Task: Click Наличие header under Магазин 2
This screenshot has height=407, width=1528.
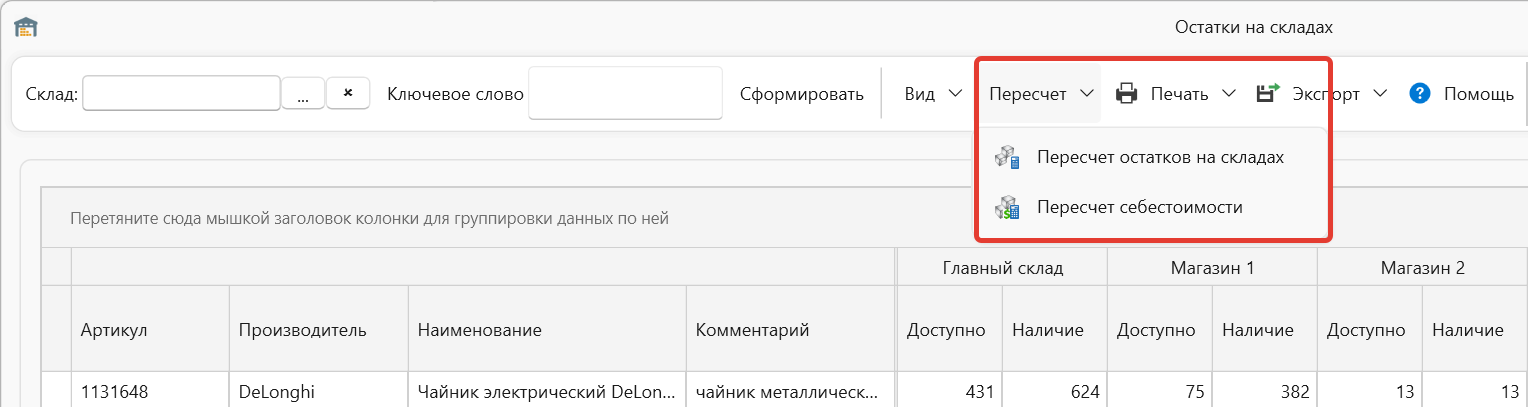Action: click(x=1475, y=330)
